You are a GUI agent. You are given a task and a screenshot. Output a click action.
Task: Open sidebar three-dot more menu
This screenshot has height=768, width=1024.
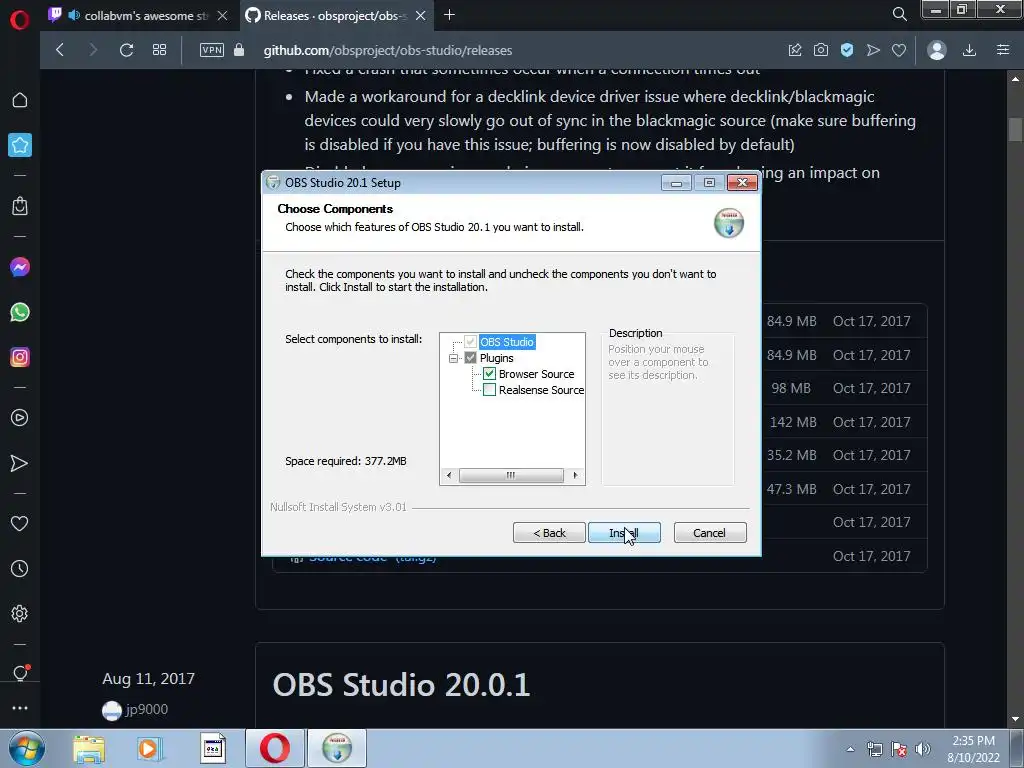(x=20, y=708)
